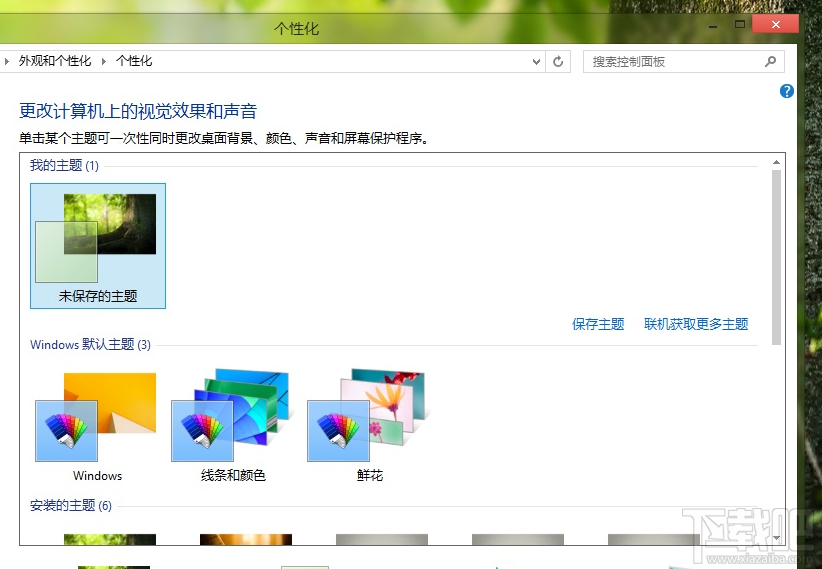Select the 未保存的主题 theme
This screenshot has height=569, width=822.
pyautogui.click(x=98, y=246)
